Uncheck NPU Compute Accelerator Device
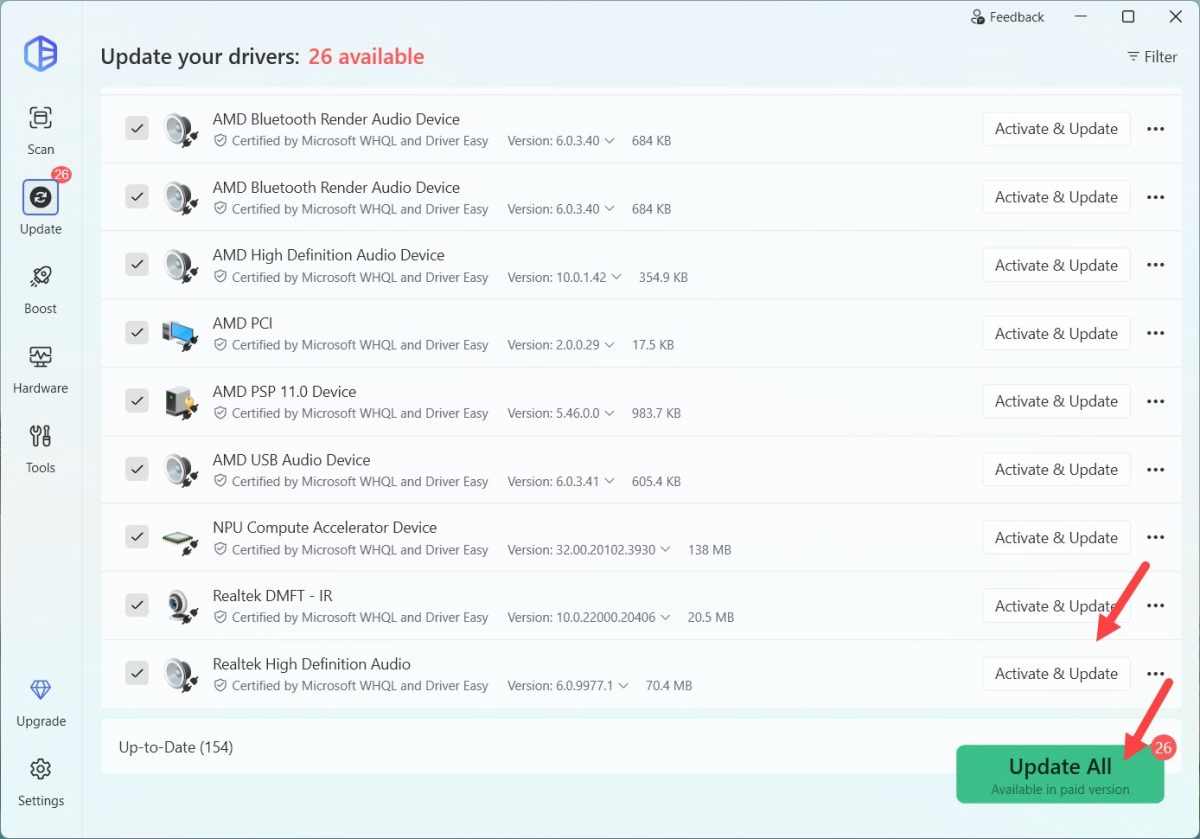Viewport: 1200px width, 839px height. coord(137,537)
